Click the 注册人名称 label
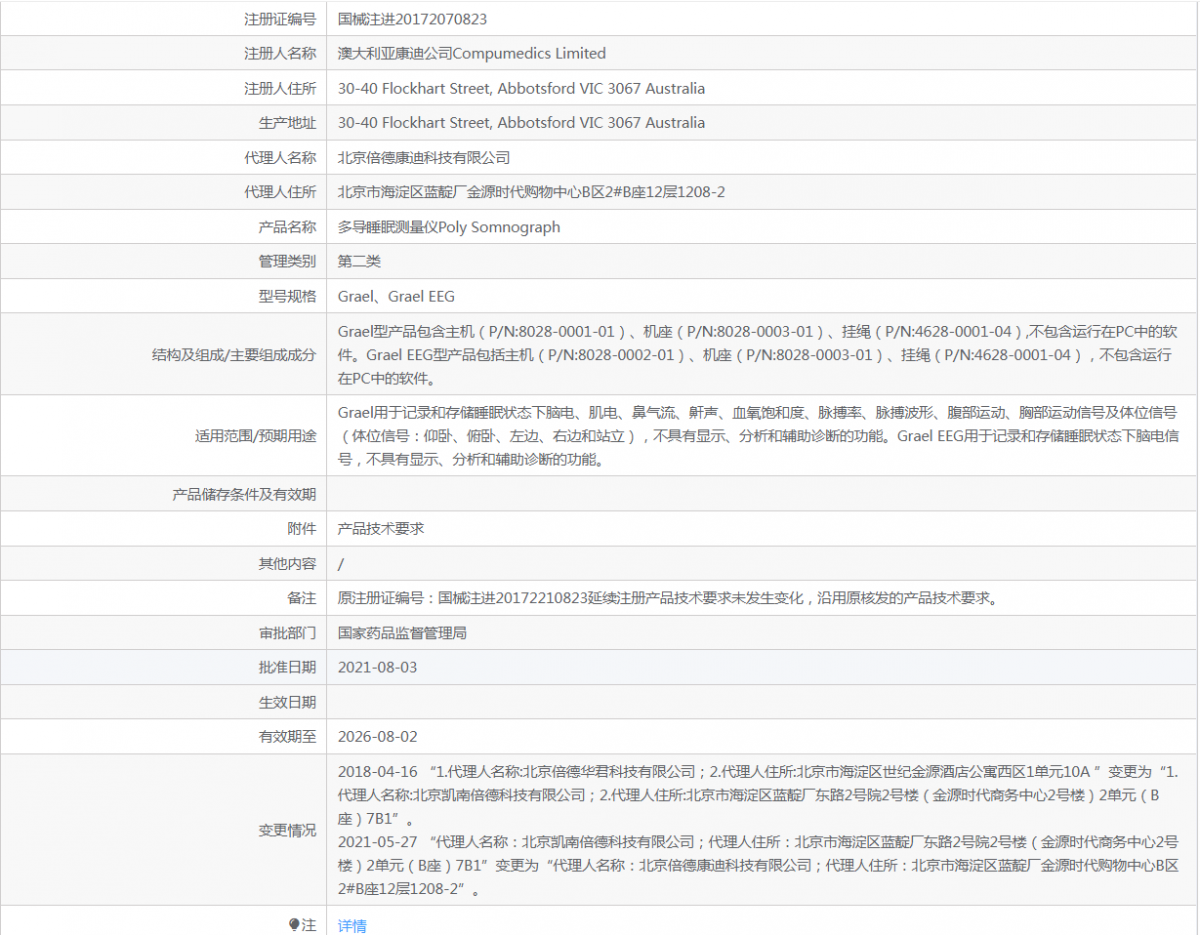 (x=280, y=53)
